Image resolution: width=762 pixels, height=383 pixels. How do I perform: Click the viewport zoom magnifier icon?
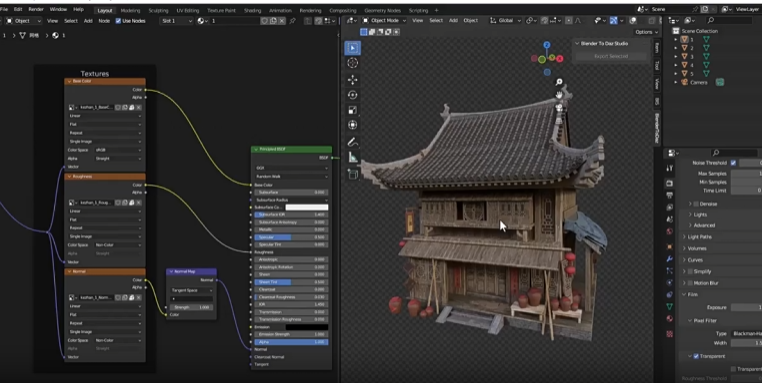(559, 82)
